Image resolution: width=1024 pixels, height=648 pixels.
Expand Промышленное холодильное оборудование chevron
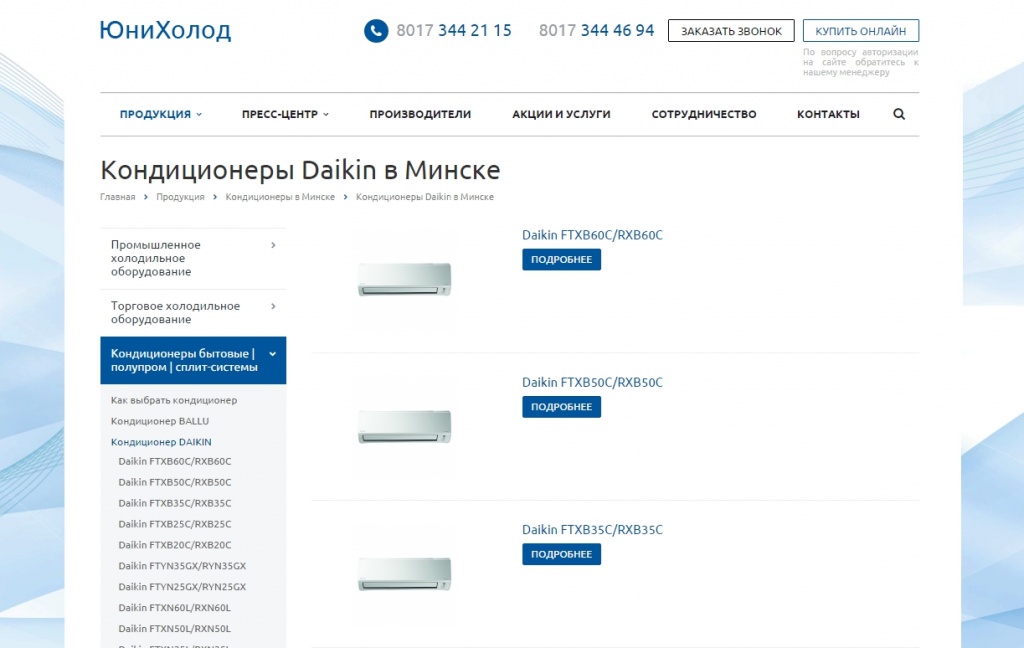pyautogui.click(x=274, y=245)
